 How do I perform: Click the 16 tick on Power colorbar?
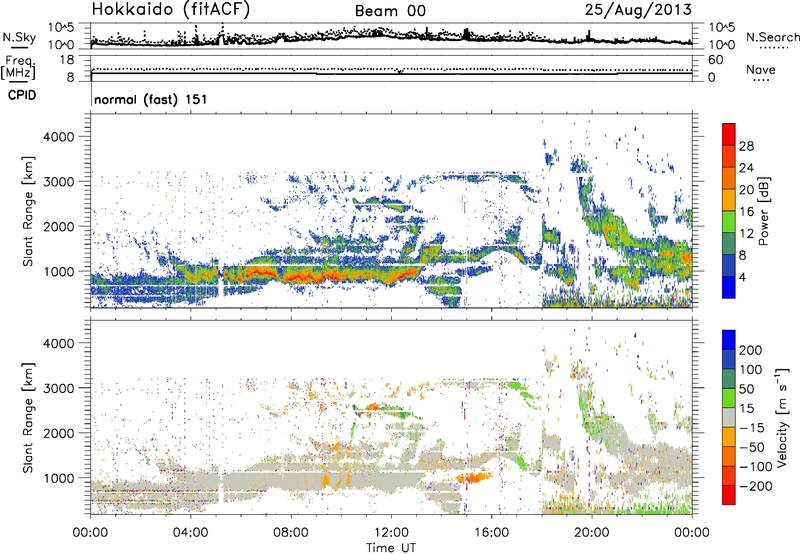pyautogui.click(x=746, y=212)
